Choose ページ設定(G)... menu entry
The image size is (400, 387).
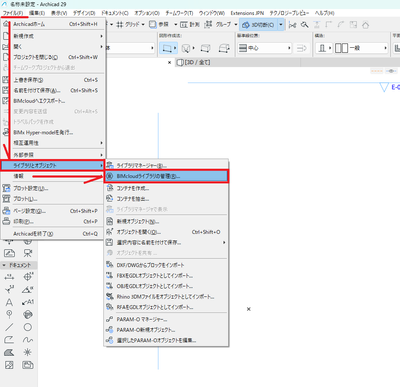53,211
